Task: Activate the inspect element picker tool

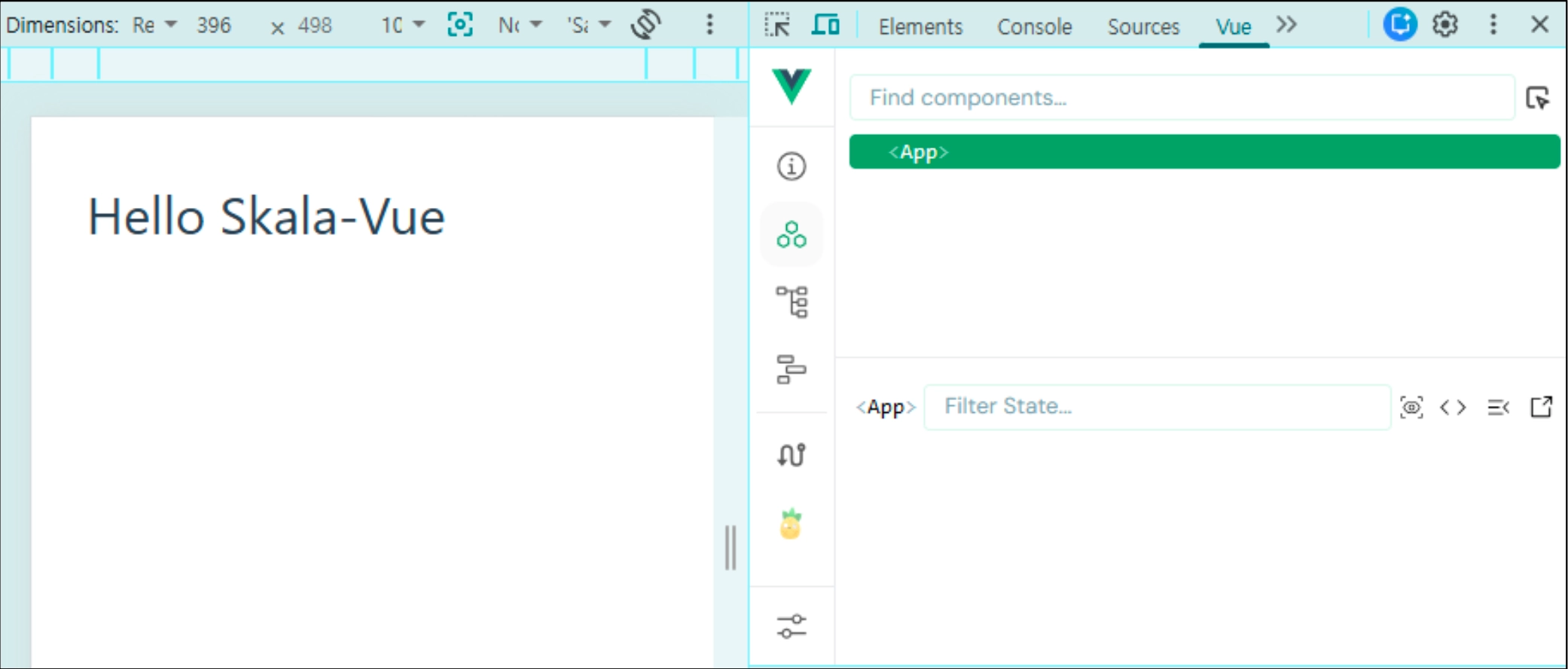Action: click(x=777, y=25)
